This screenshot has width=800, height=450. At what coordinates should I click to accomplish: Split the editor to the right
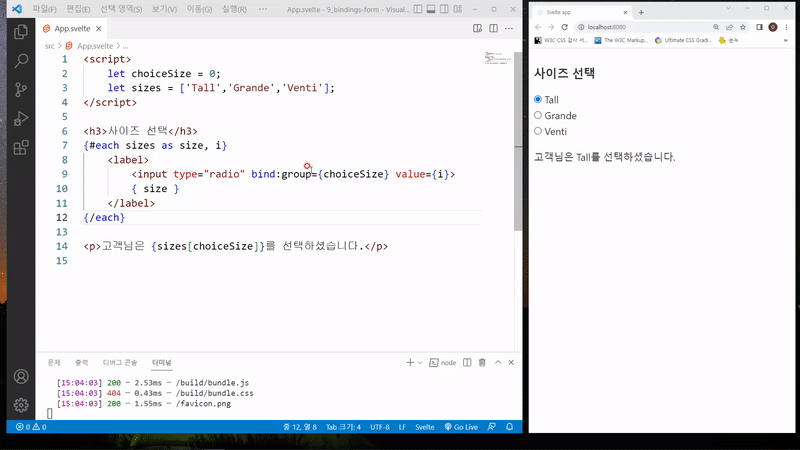point(493,29)
